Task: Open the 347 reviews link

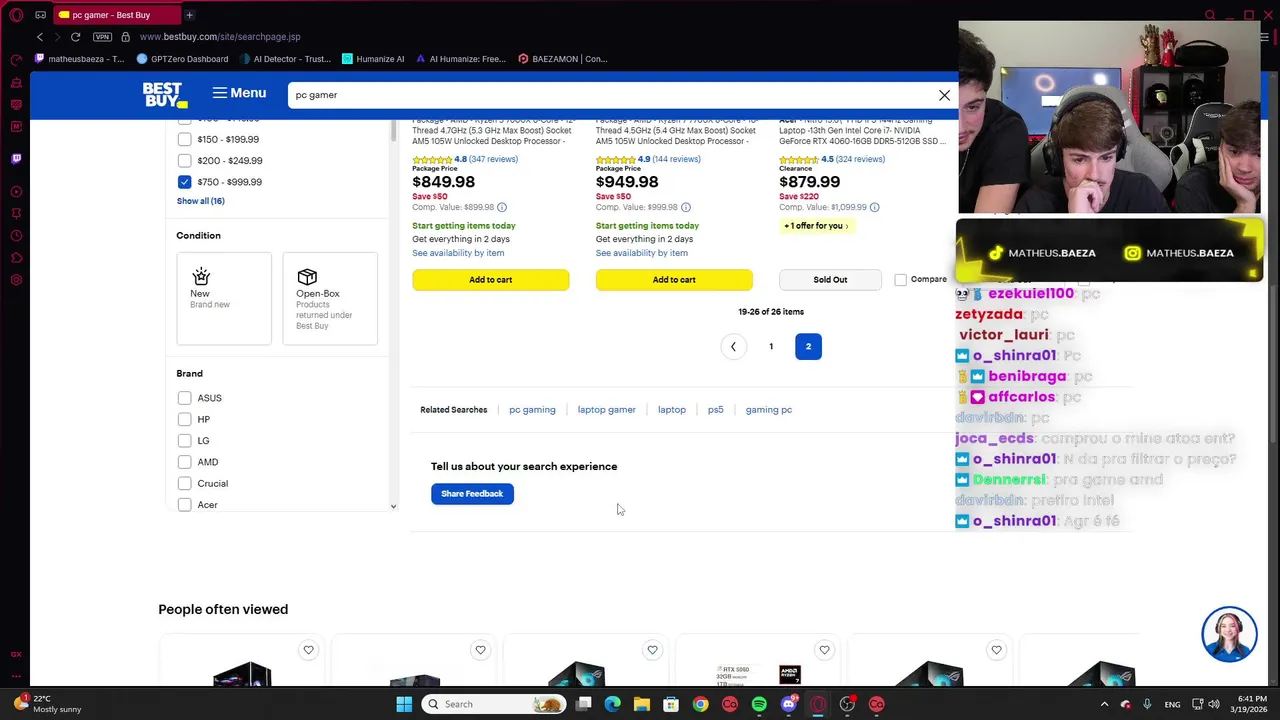Action: (493, 159)
